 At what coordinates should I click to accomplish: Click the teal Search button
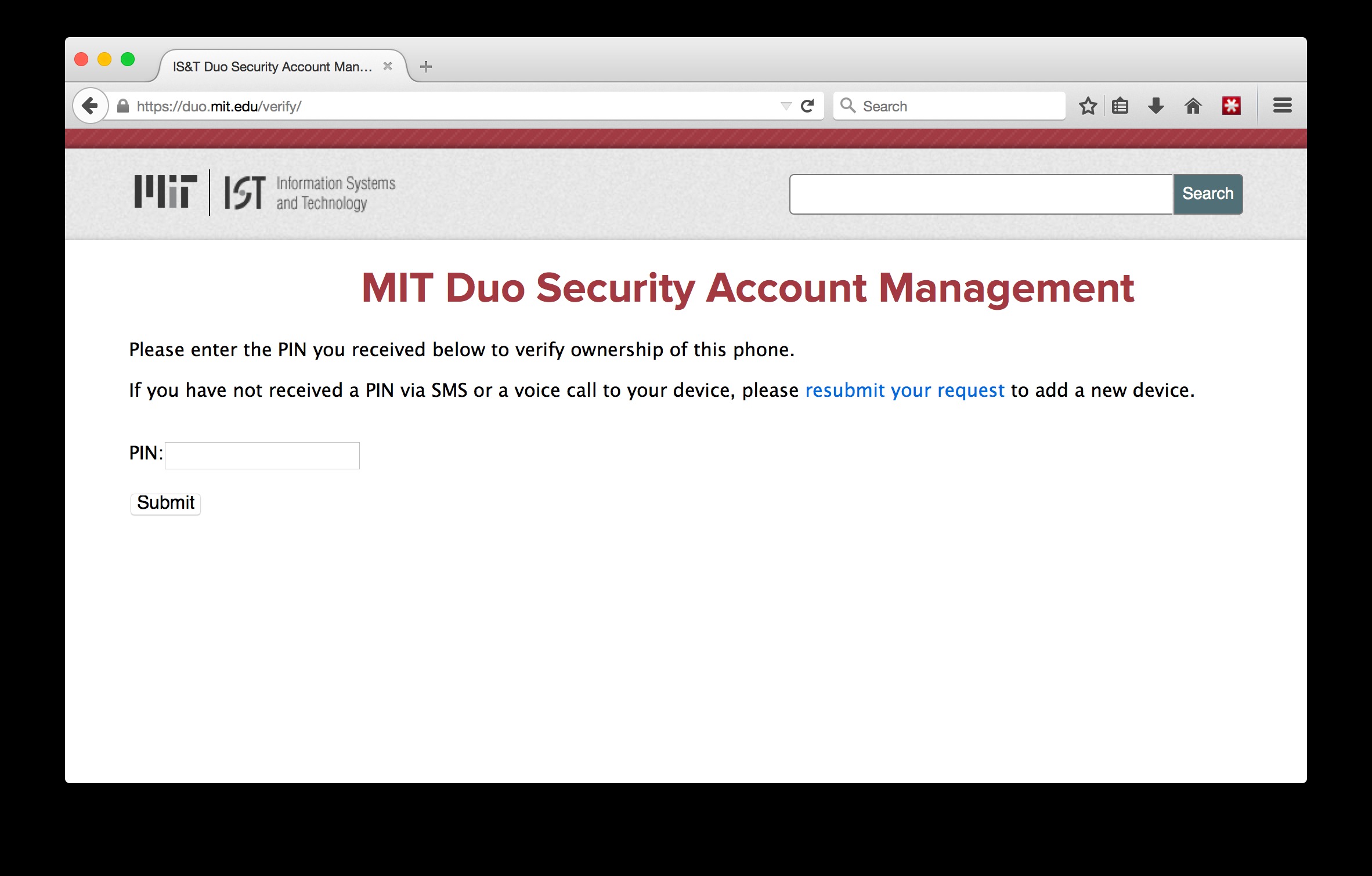pos(1208,194)
